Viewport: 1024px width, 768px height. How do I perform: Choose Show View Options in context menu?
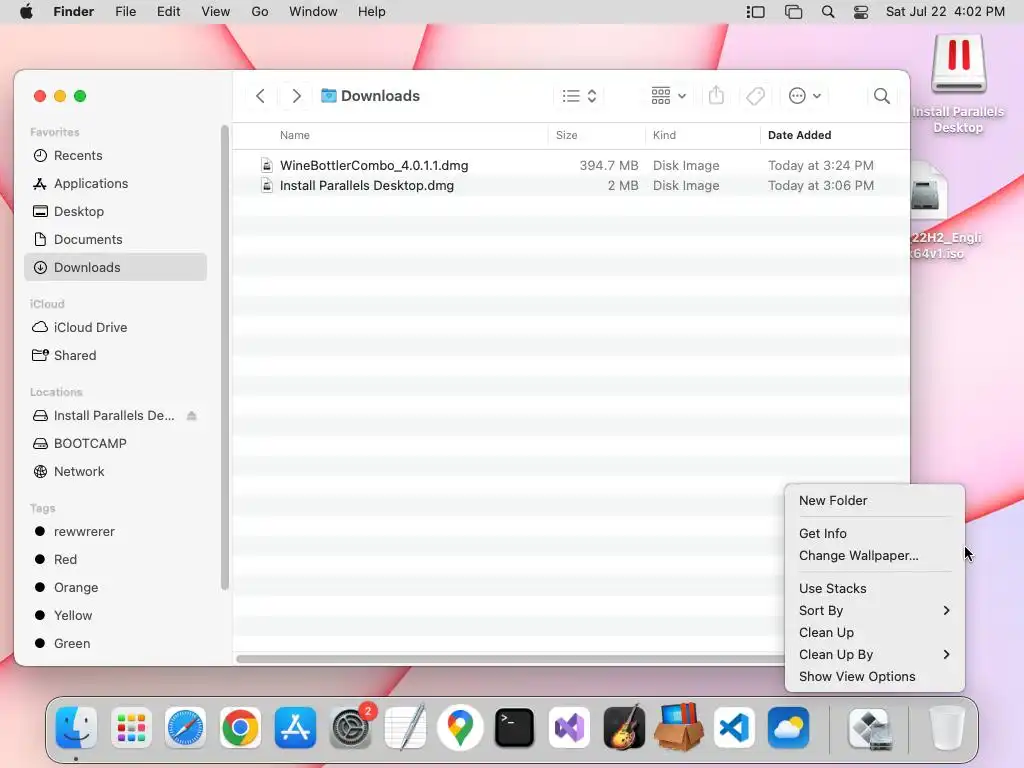click(874, 677)
